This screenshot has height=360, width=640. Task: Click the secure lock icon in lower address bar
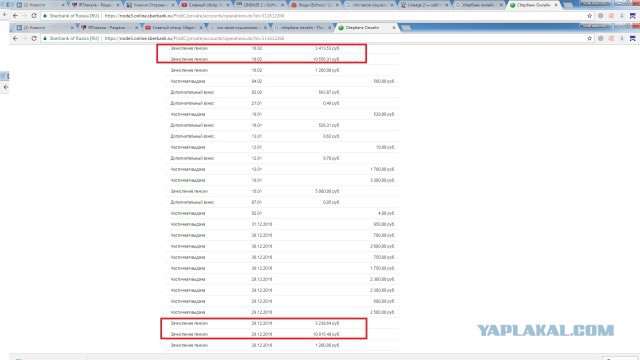click(45, 38)
